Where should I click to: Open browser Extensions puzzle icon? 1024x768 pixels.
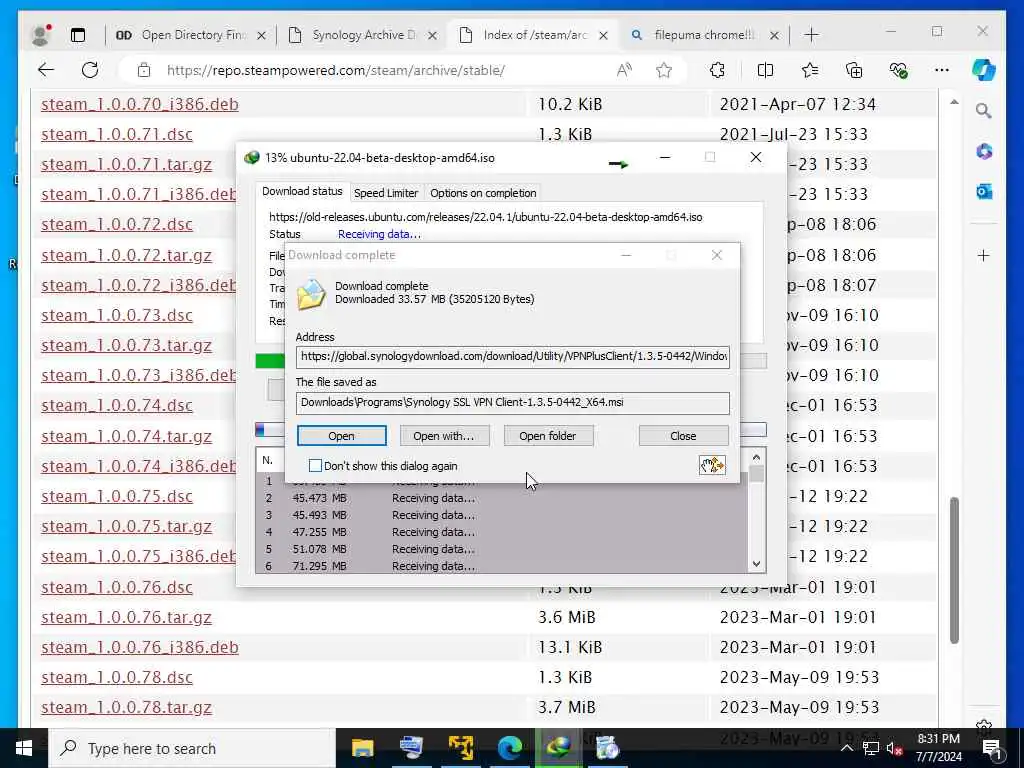(717, 70)
